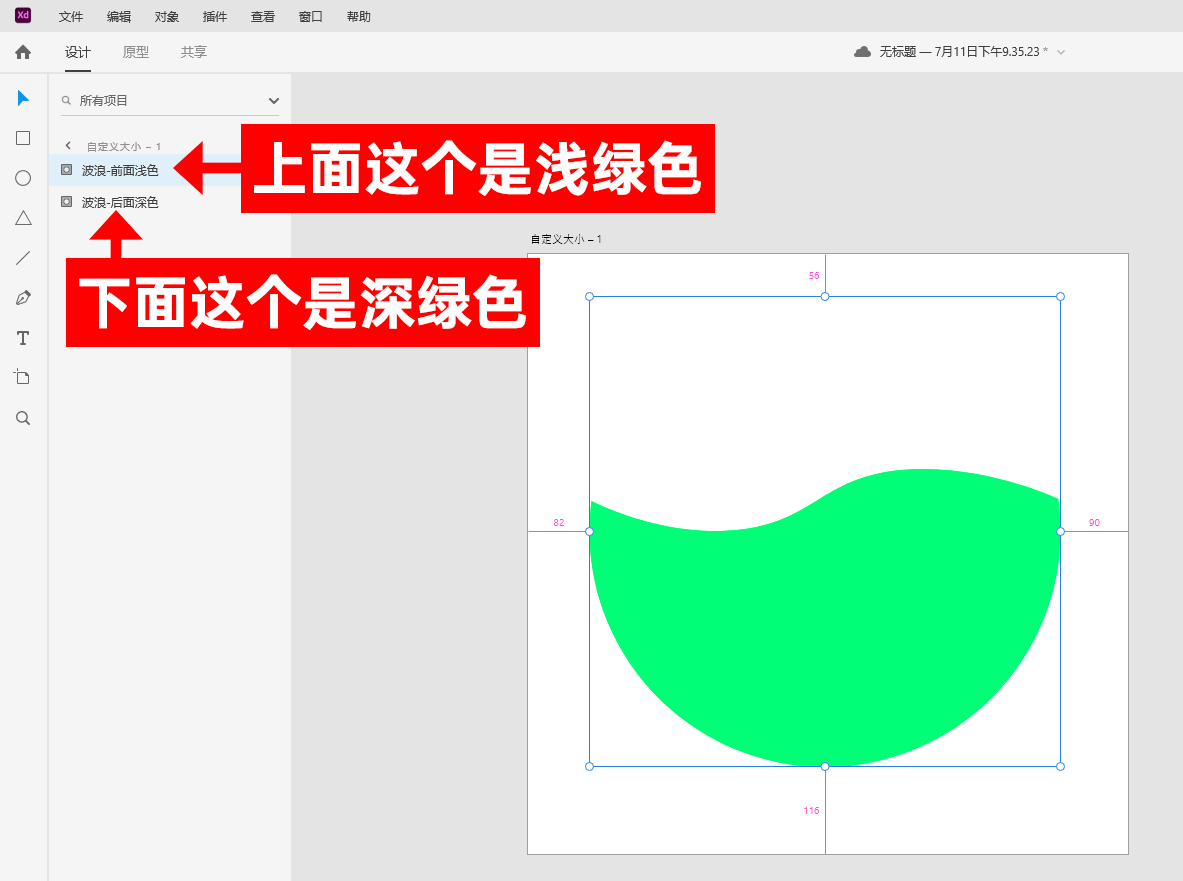The image size is (1183, 881).
Task: Open the 对象 menu
Action: point(167,17)
